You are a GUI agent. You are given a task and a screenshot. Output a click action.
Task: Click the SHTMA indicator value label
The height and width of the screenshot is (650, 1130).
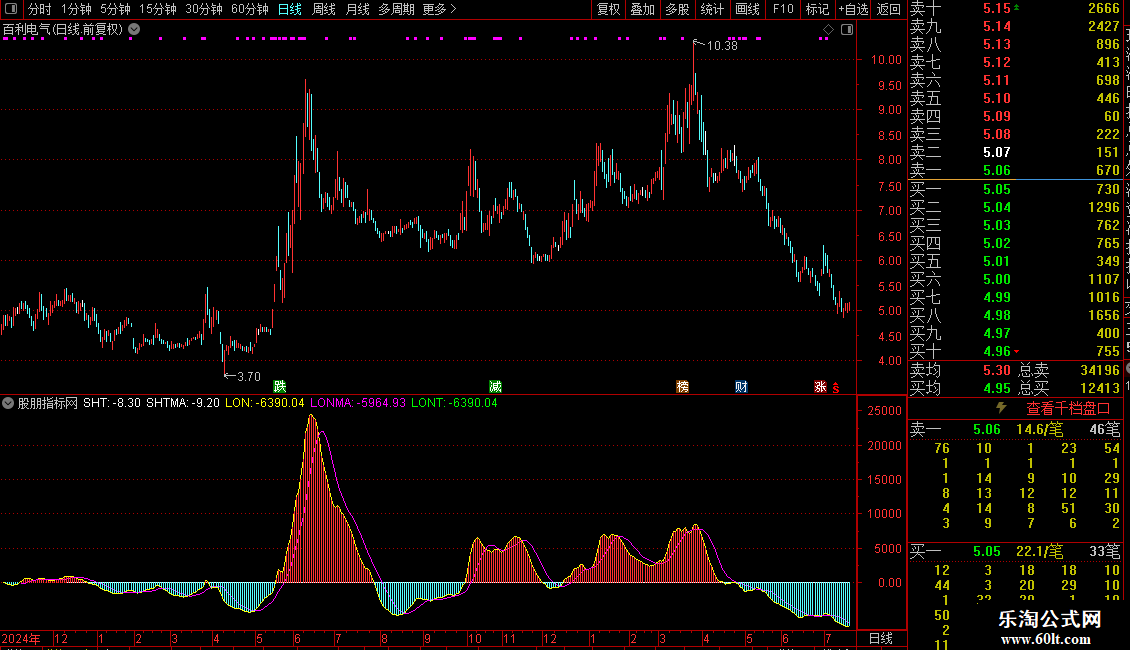click(183, 403)
